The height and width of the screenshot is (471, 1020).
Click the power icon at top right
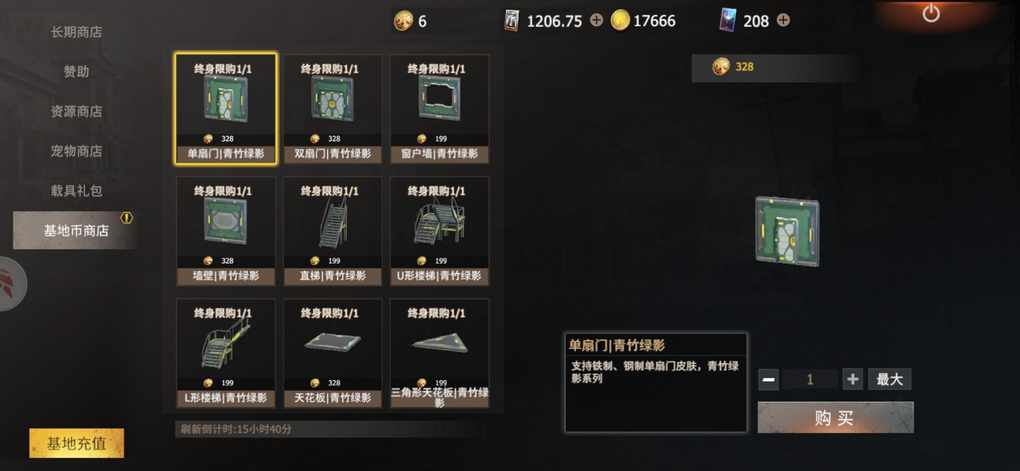click(x=931, y=13)
